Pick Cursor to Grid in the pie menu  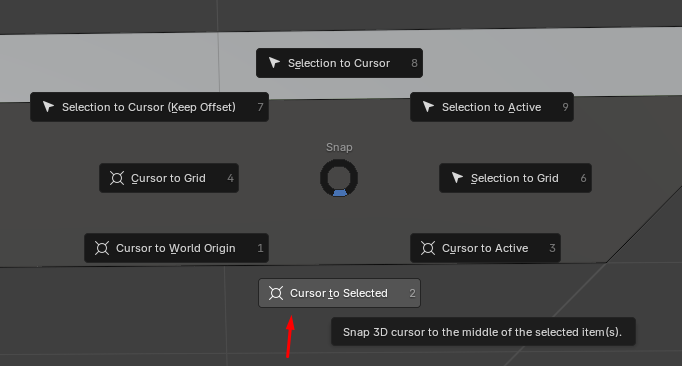click(169, 178)
